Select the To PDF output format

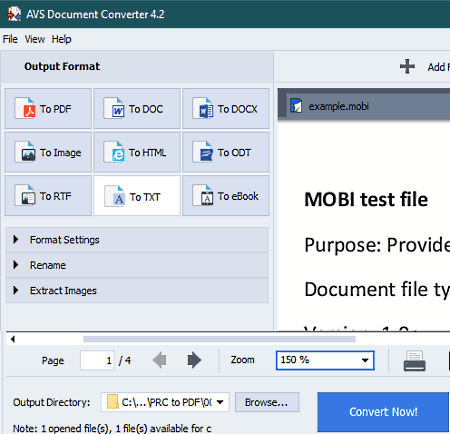(x=48, y=109)
